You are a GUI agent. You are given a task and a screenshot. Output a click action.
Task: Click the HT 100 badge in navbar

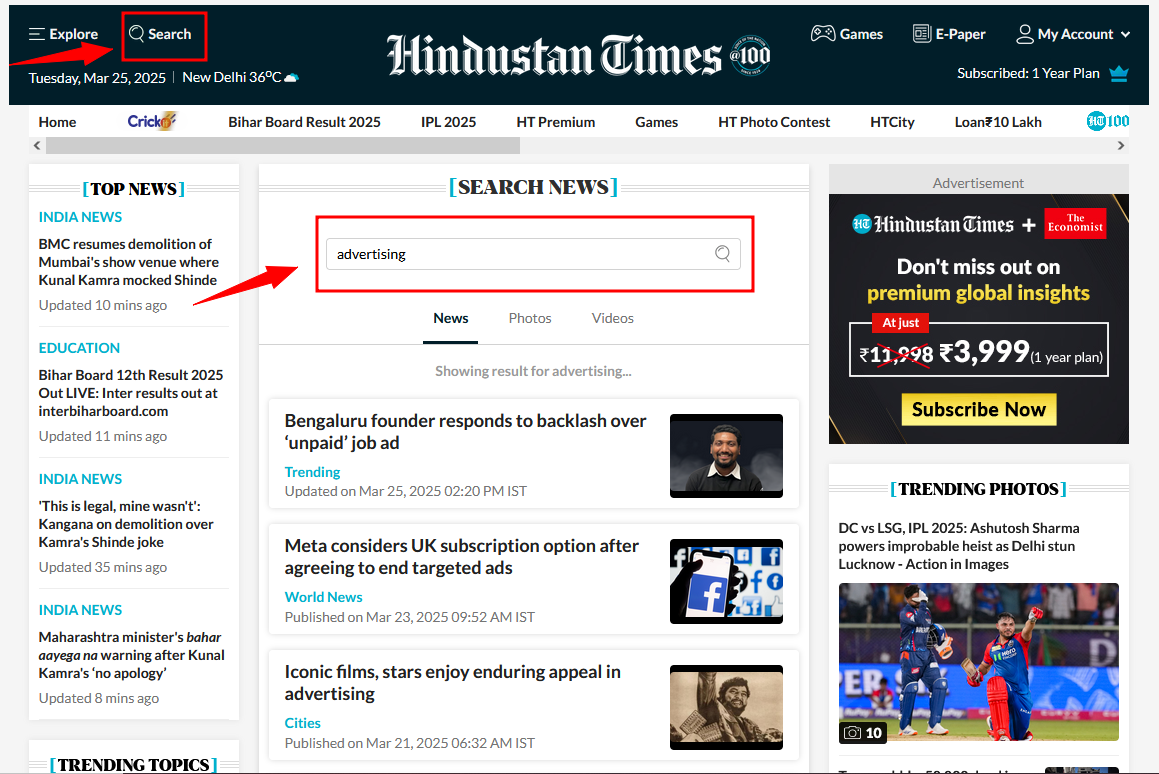[1107, 122]
